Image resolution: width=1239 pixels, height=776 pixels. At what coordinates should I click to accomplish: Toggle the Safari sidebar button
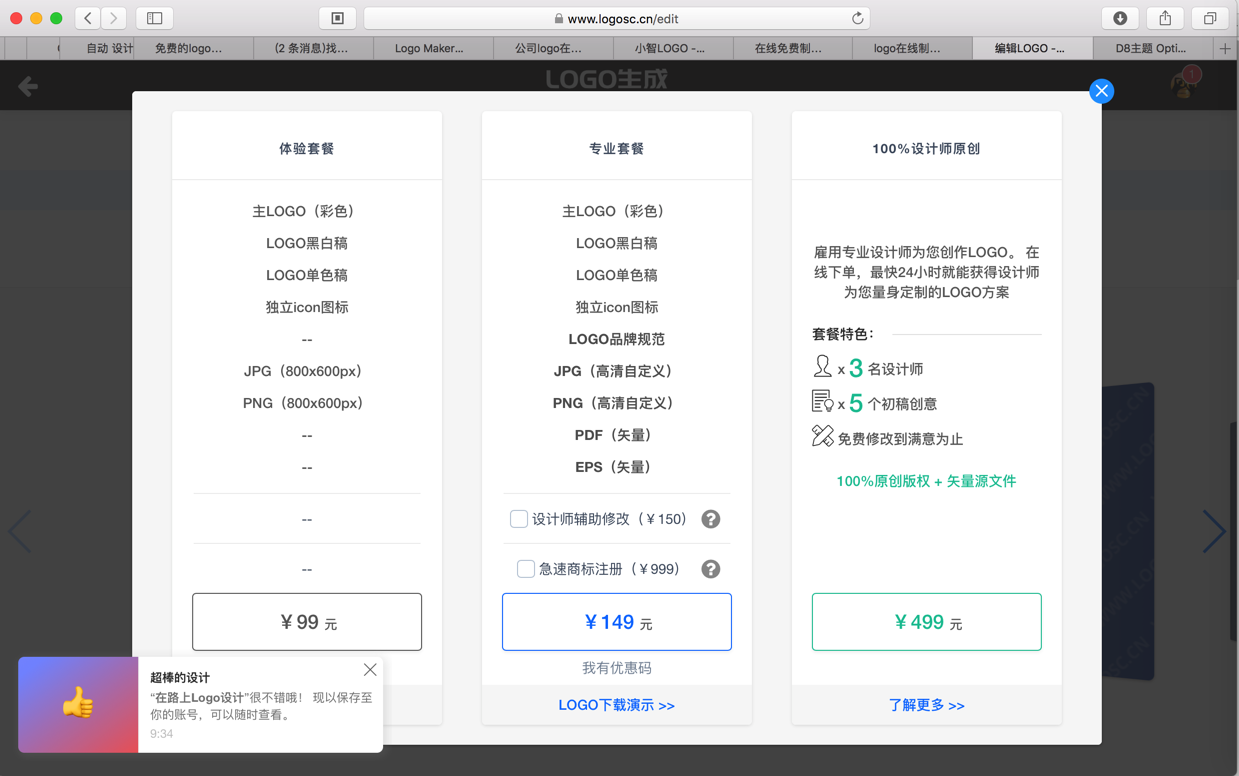pos(155,18)
